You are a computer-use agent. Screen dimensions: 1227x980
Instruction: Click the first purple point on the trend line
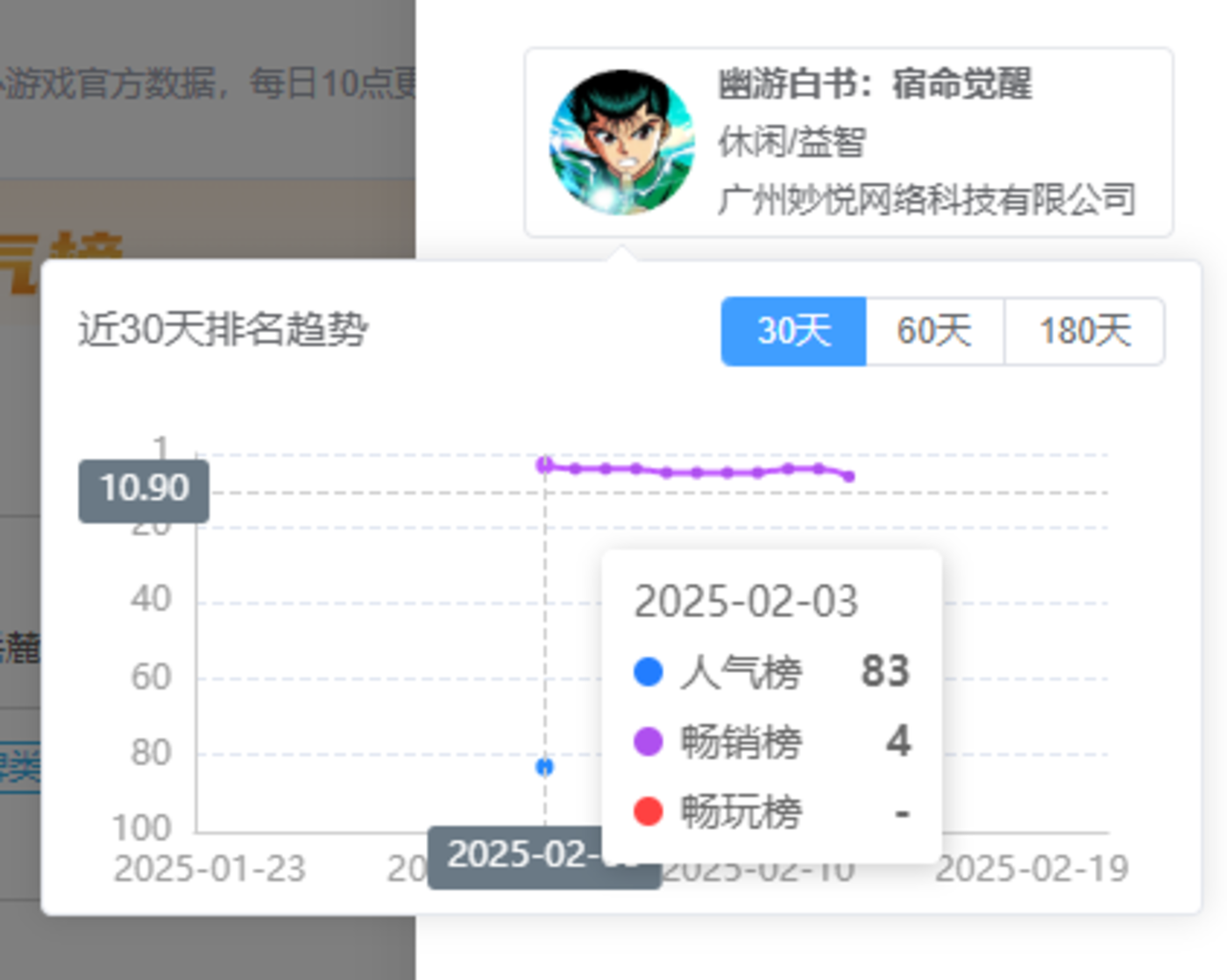point(544,465)
